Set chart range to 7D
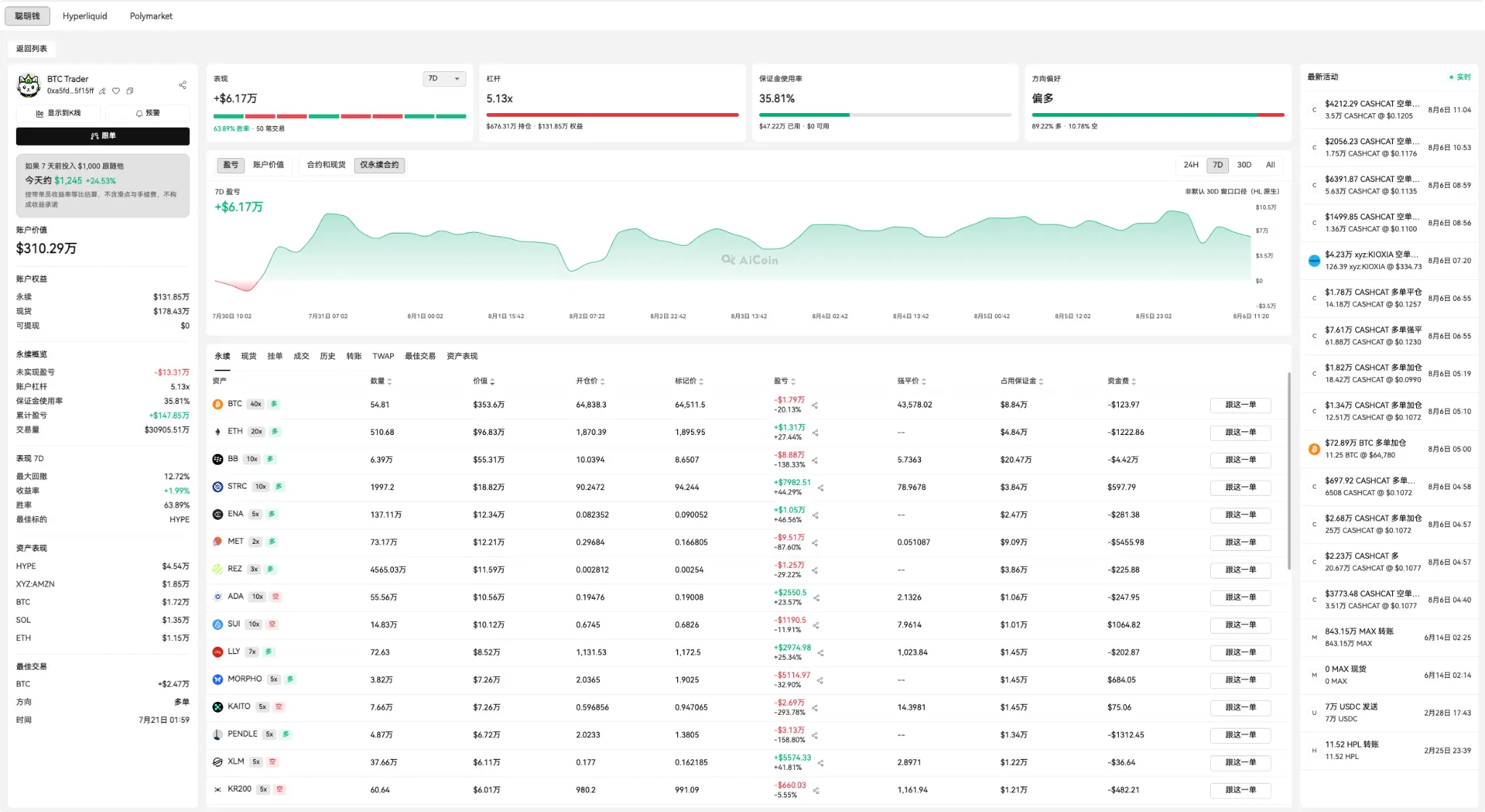Screen dimensions: 1485x812 (1218, 165)
